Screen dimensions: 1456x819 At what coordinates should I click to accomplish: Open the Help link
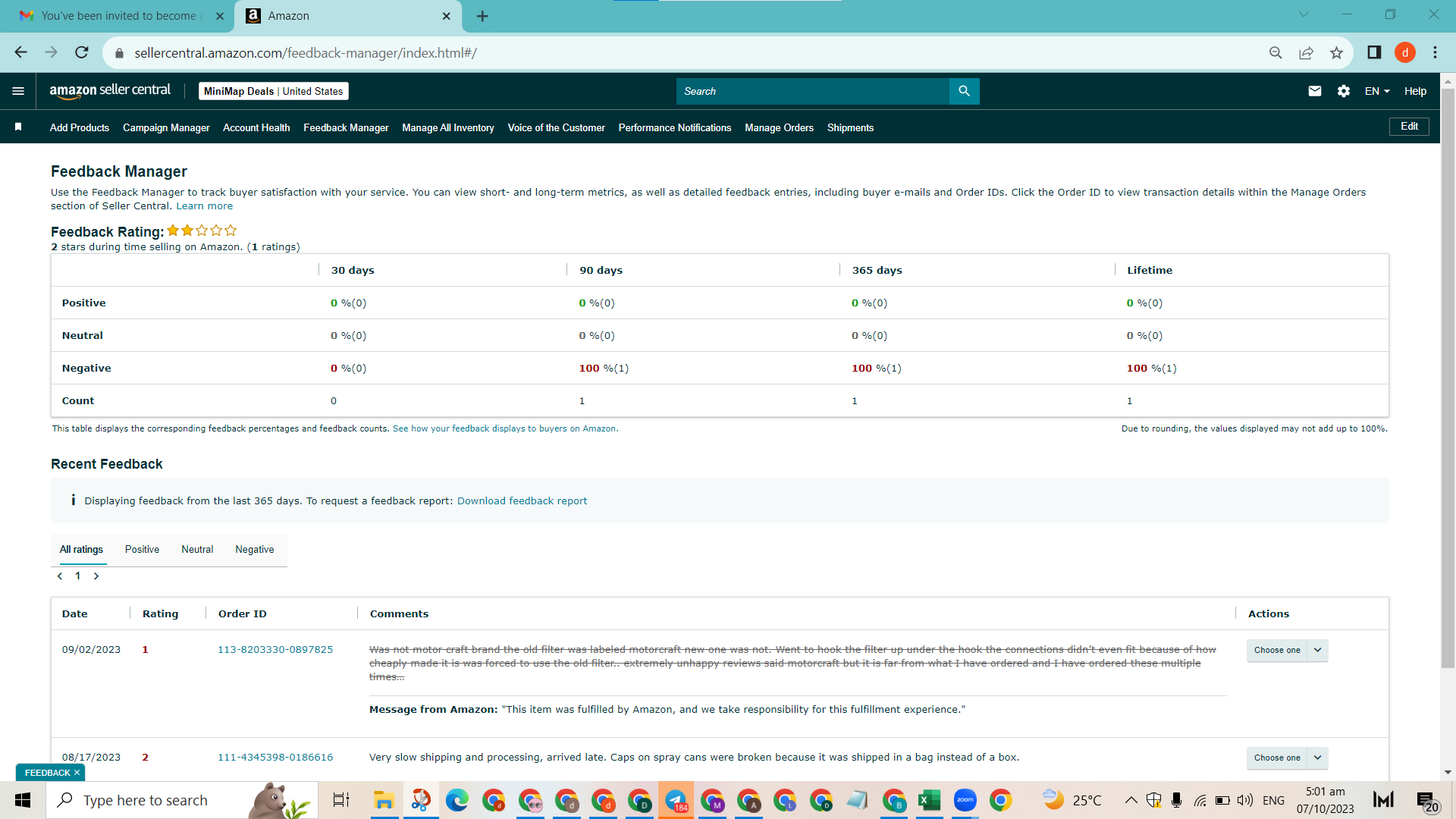click(1415, 91)
